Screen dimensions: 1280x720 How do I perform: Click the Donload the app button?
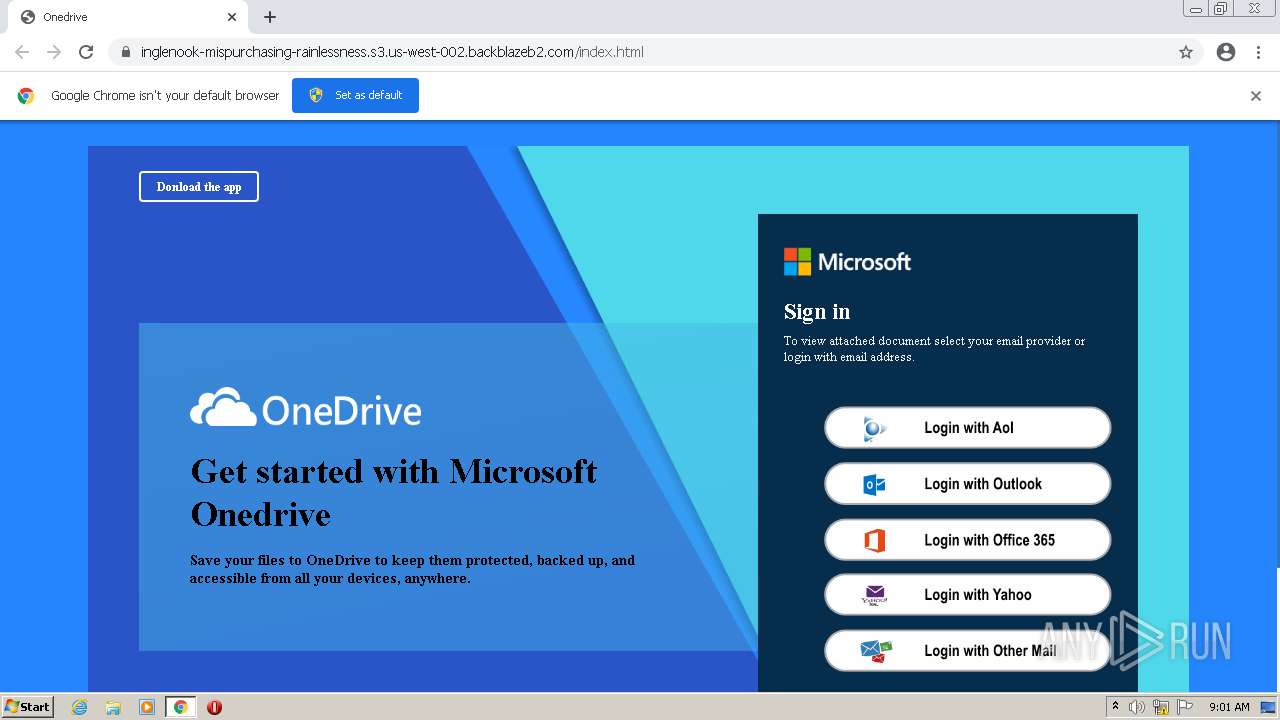pyautogui.click(x=199, y=187)
